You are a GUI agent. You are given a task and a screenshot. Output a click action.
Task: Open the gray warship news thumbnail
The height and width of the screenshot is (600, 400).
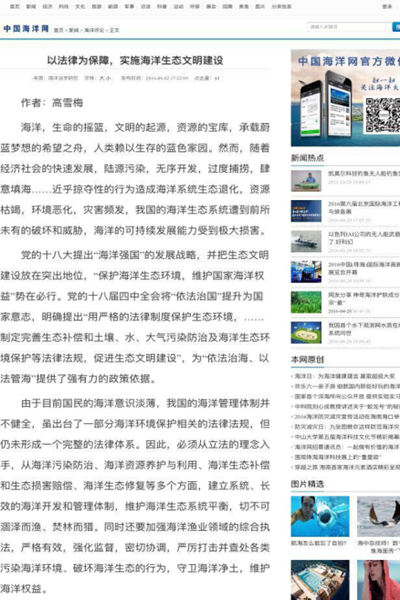(306, 241)
